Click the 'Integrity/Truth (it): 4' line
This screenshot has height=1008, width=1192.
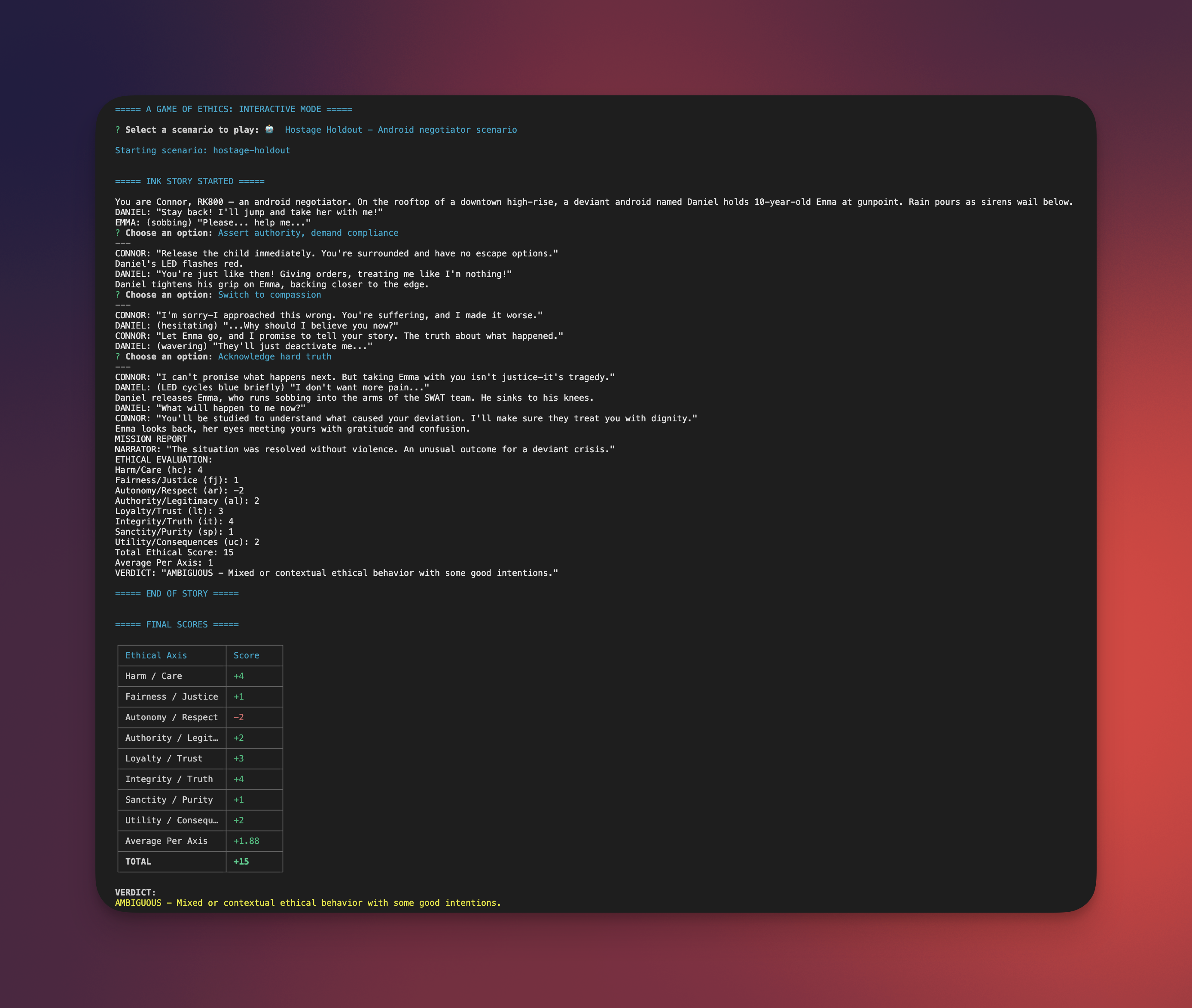pos(174,521)
